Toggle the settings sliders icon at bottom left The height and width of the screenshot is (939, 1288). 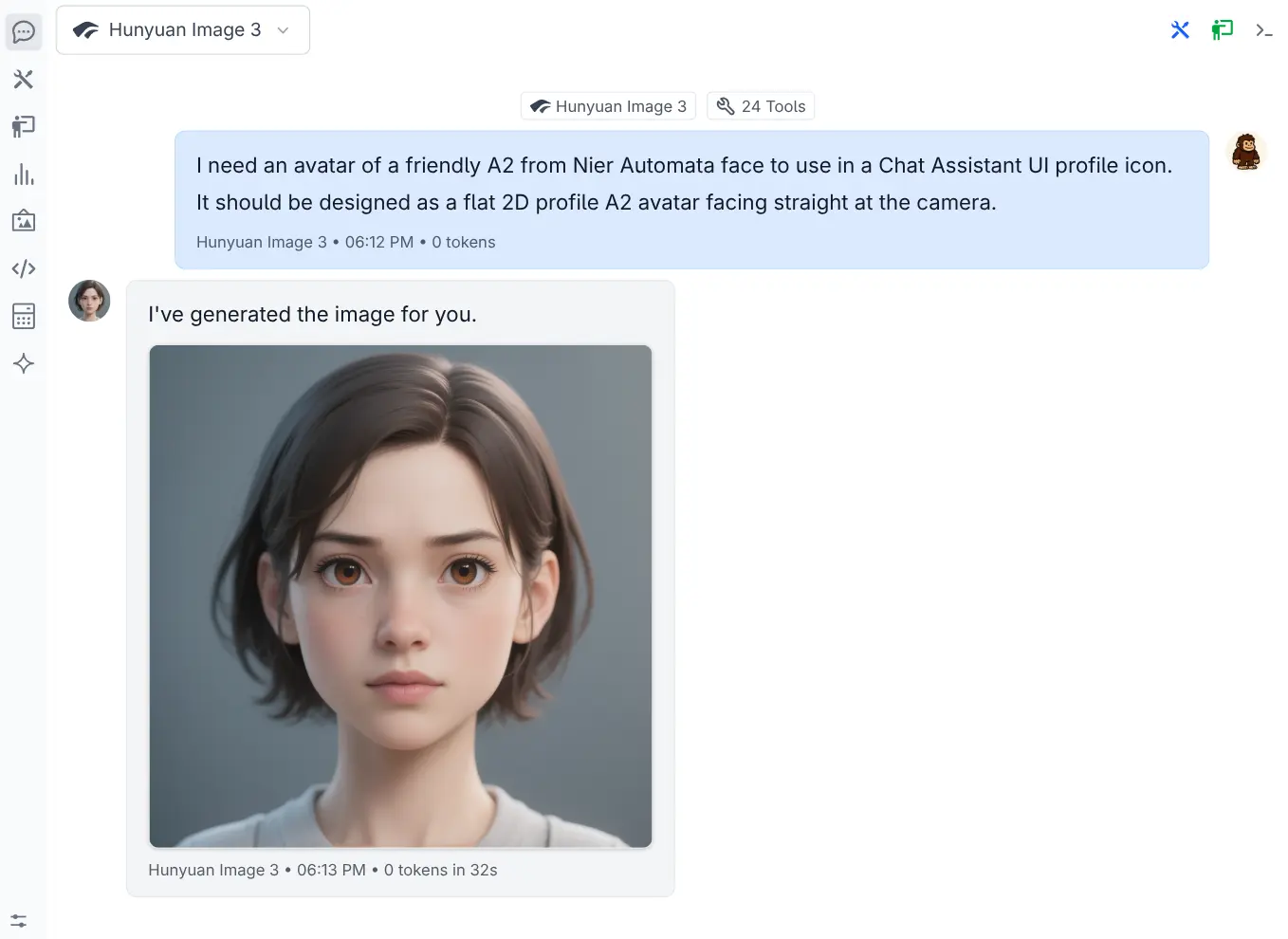[19, 920]
